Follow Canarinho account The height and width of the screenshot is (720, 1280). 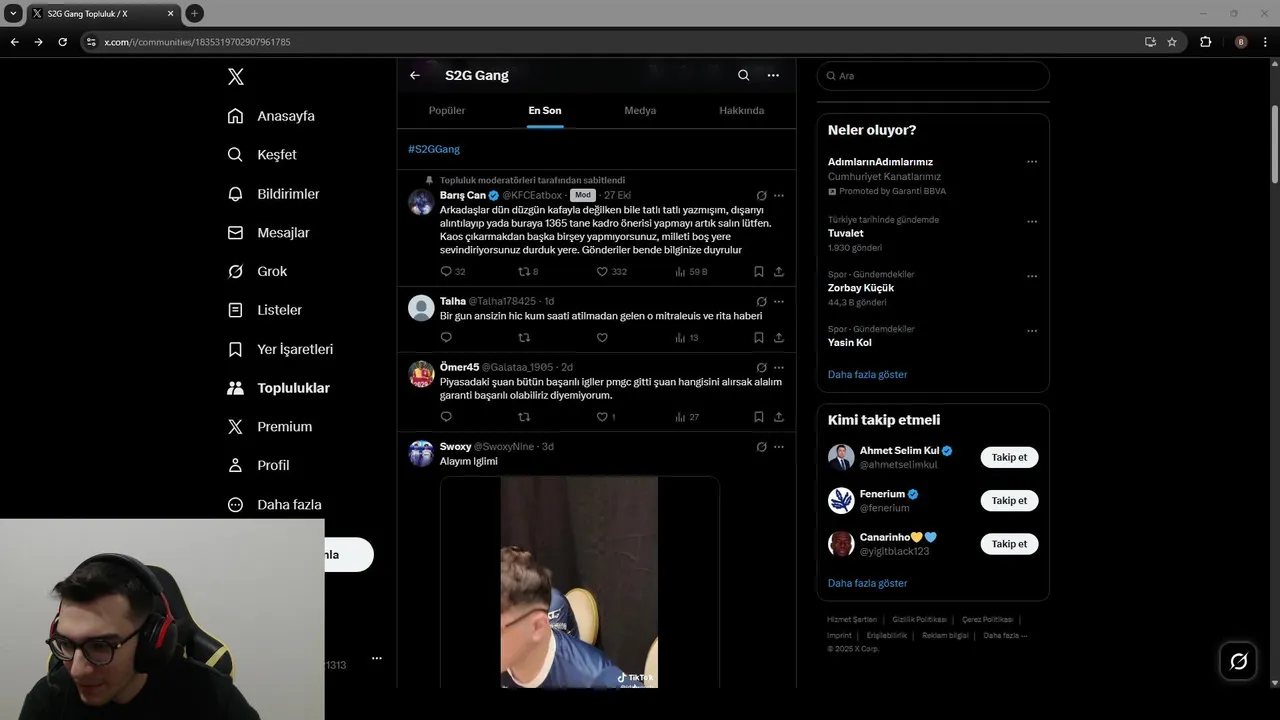tap(1009, 544)
